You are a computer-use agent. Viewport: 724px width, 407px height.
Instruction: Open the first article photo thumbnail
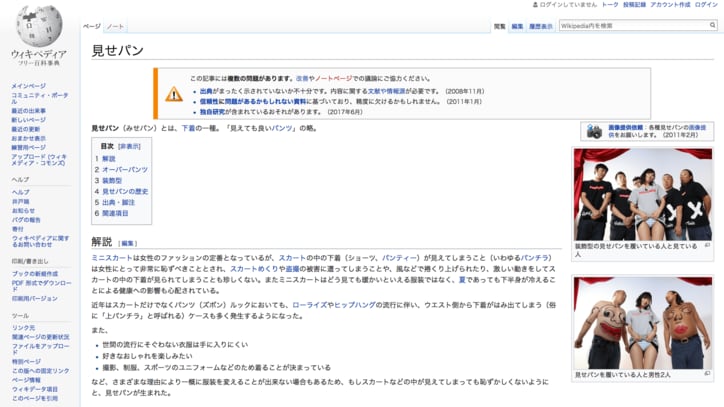(x=643, y=194)
